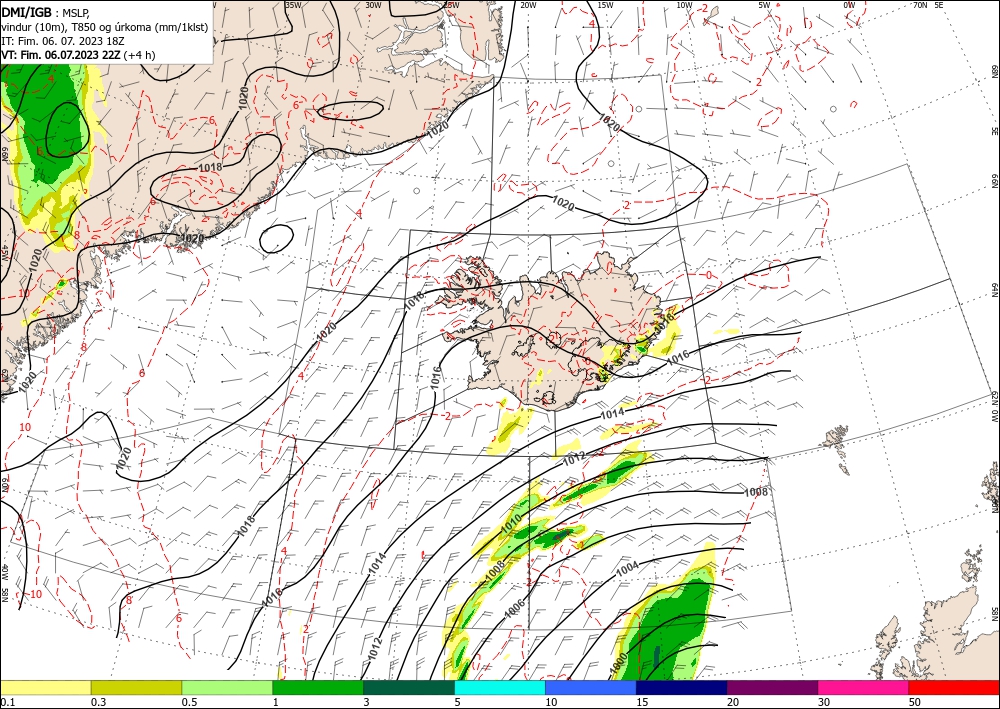1000x709 pixels.
Task: Click the pink 30–50 legend swatch
Action: 864,687
